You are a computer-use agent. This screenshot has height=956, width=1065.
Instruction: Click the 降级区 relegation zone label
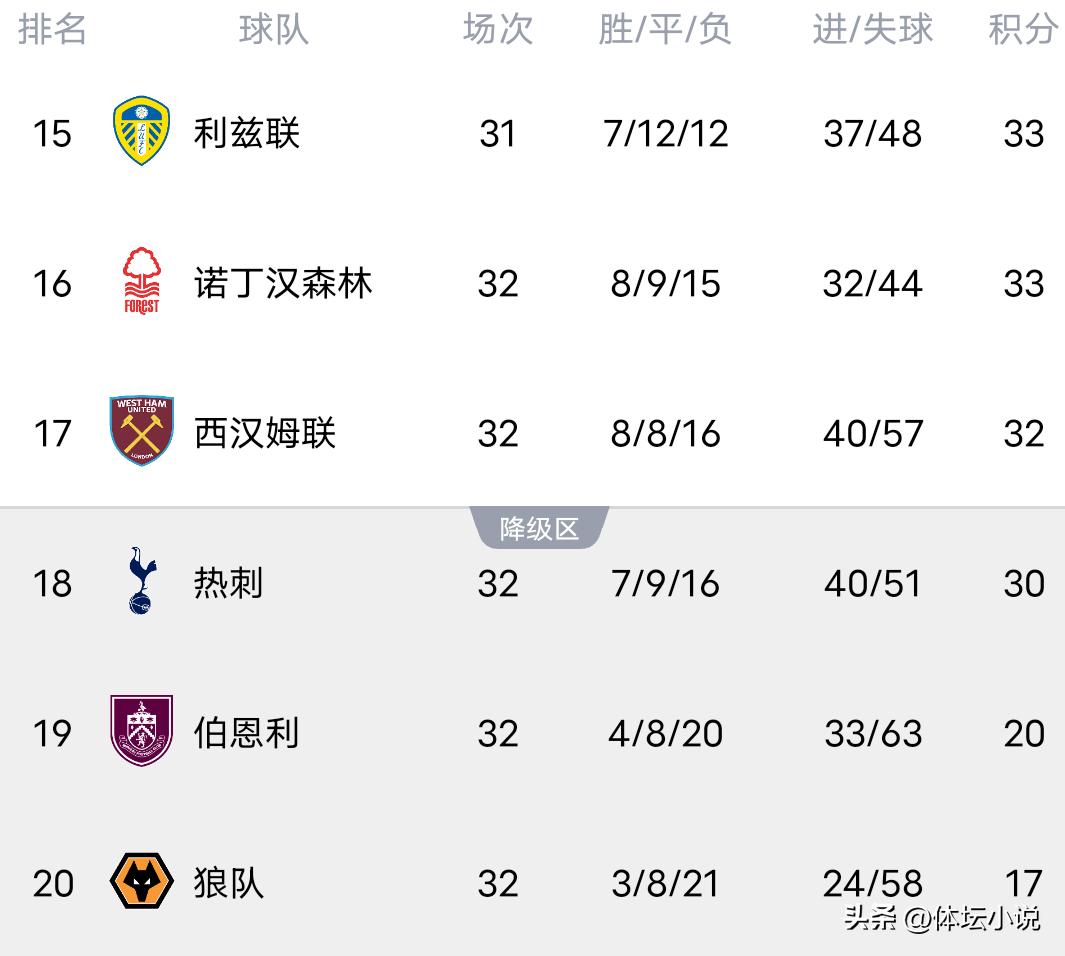539,529
